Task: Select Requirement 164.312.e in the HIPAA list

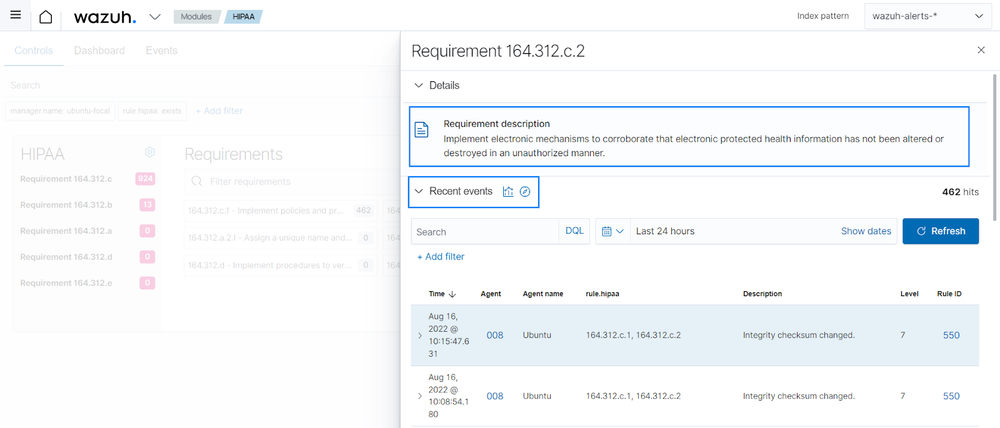Action: pos(66,283)
